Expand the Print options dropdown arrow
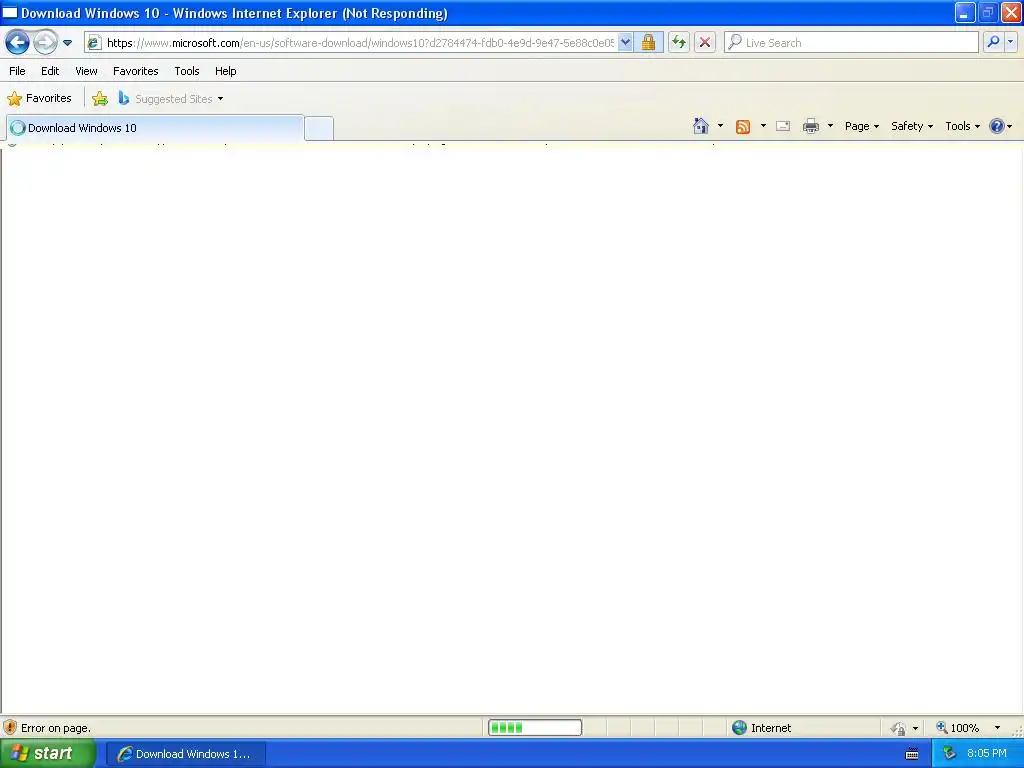The height and width of the screenshot is (768, 1024). pyautogui.click(x=830, y=126)
